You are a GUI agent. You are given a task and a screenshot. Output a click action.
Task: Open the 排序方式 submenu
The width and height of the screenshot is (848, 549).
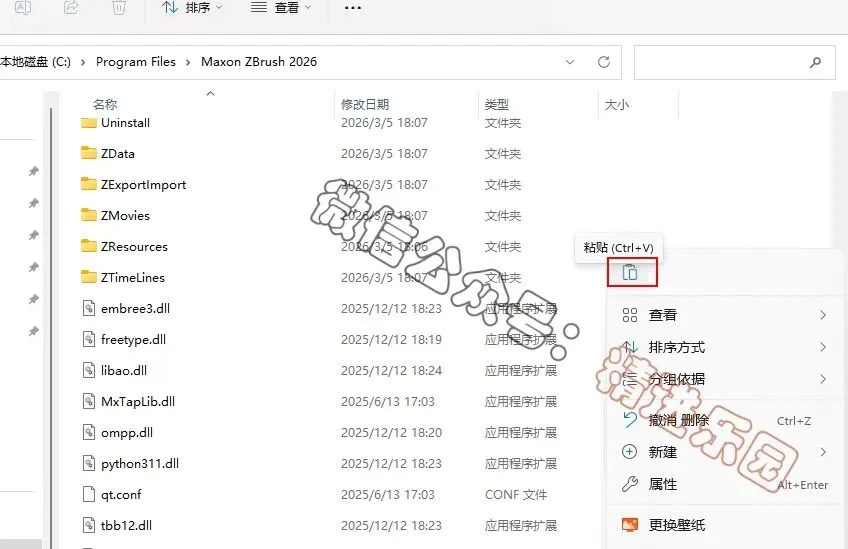(725, 347)
